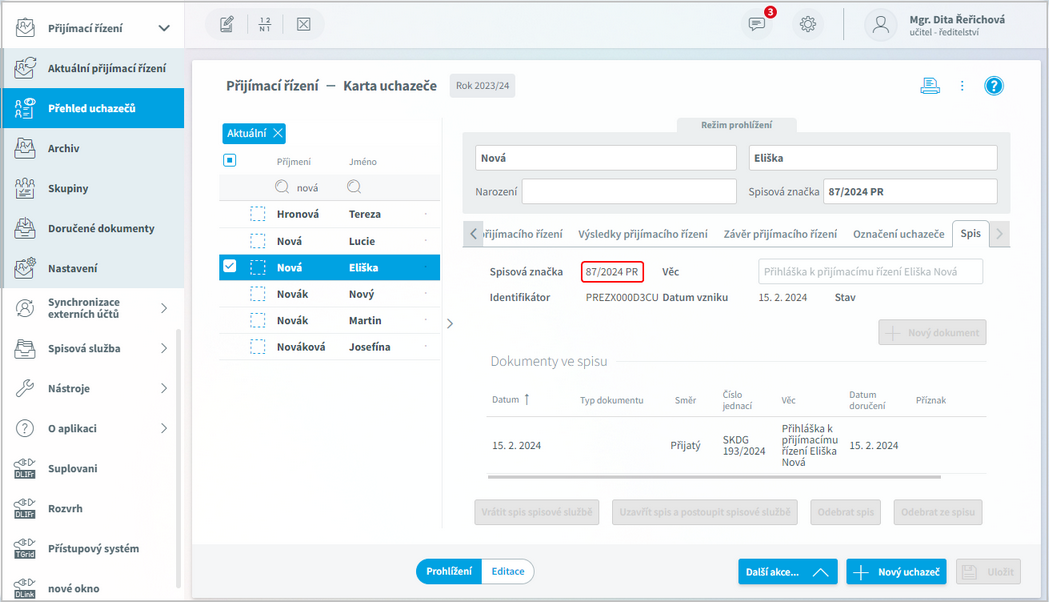Open the blue help question mark

[x=993, y=86]
